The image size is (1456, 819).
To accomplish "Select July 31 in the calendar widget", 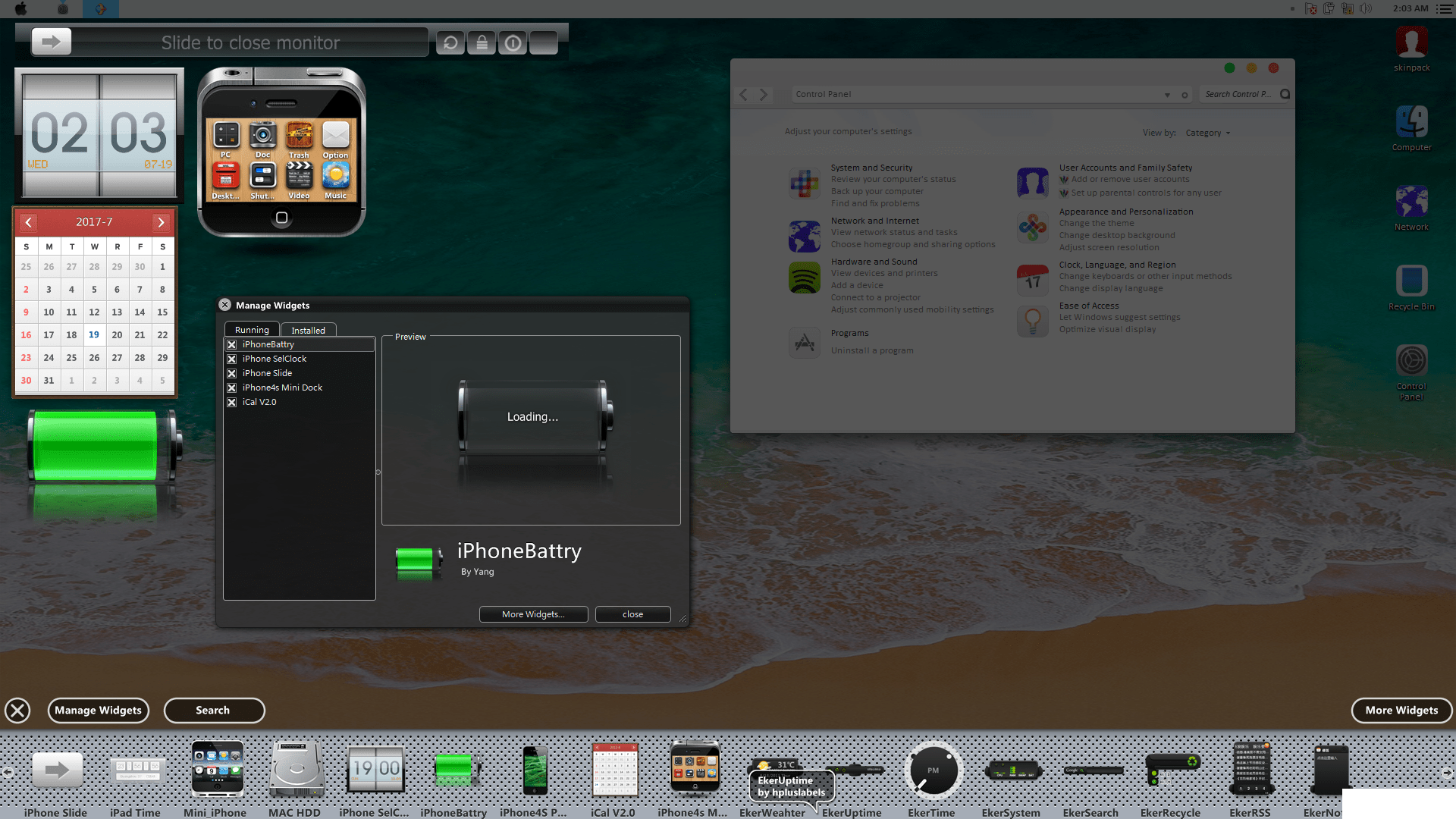I will coord(49,380).
